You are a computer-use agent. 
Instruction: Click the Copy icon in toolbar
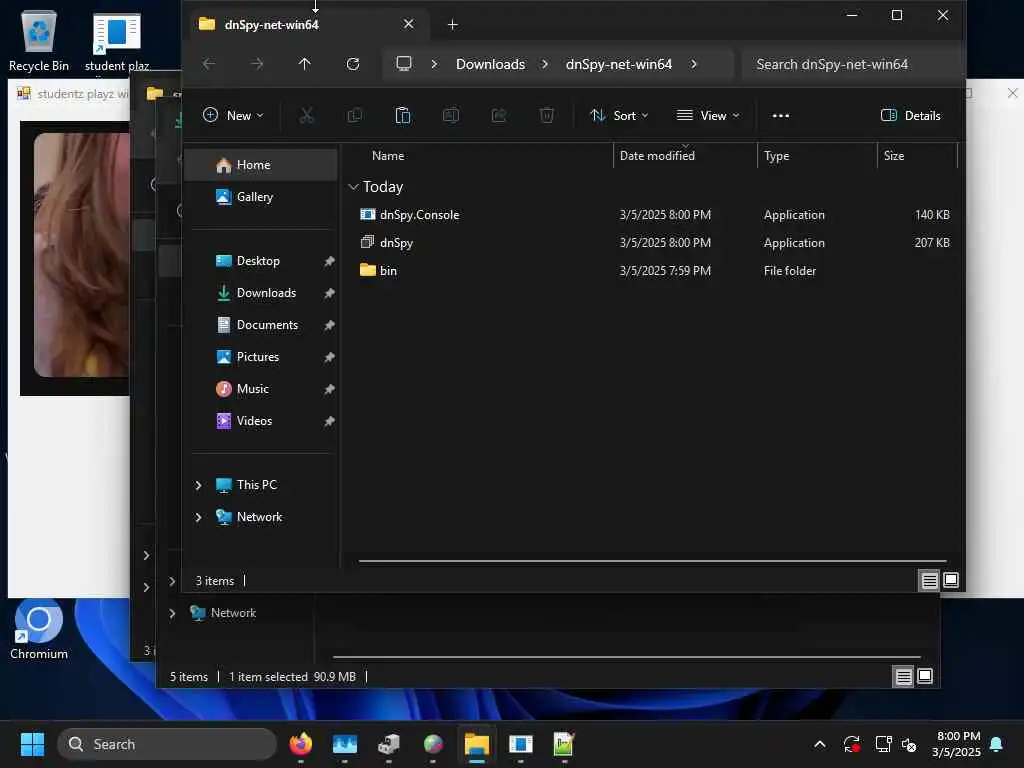[x=355, y=116]
